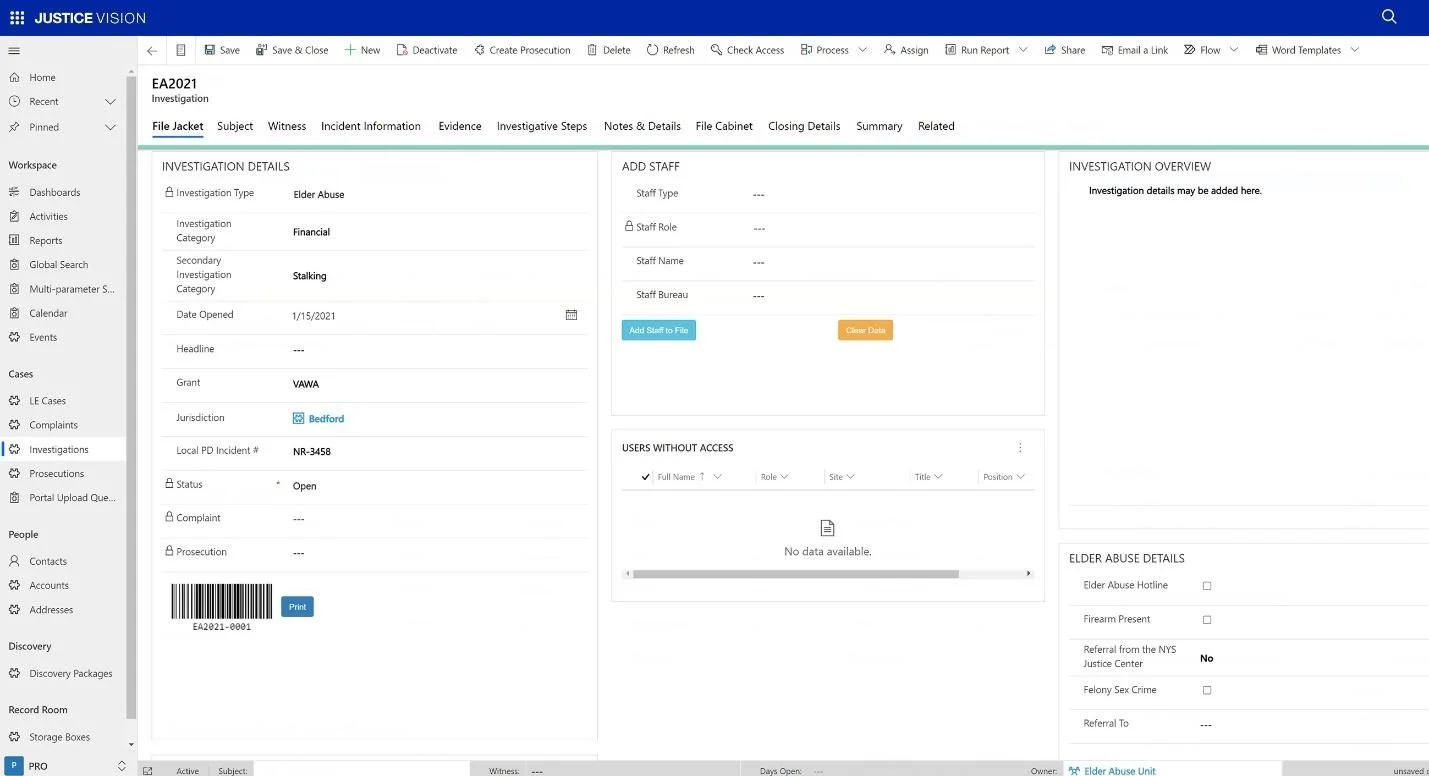
Task: Open the Bedford jurisdiction link
Action: click(x=326, y=419)
